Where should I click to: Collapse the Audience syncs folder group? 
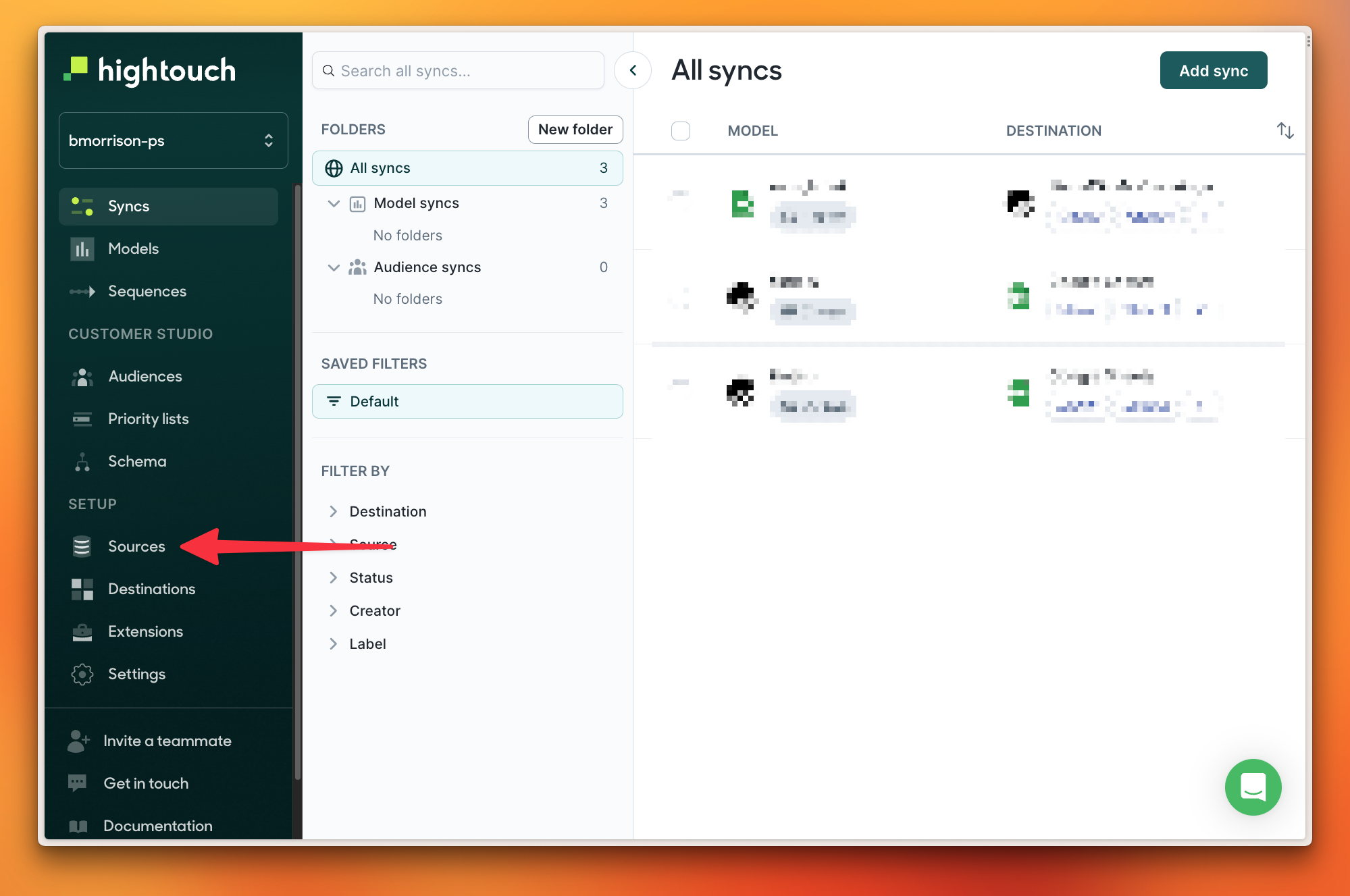(x=333, y=267)
